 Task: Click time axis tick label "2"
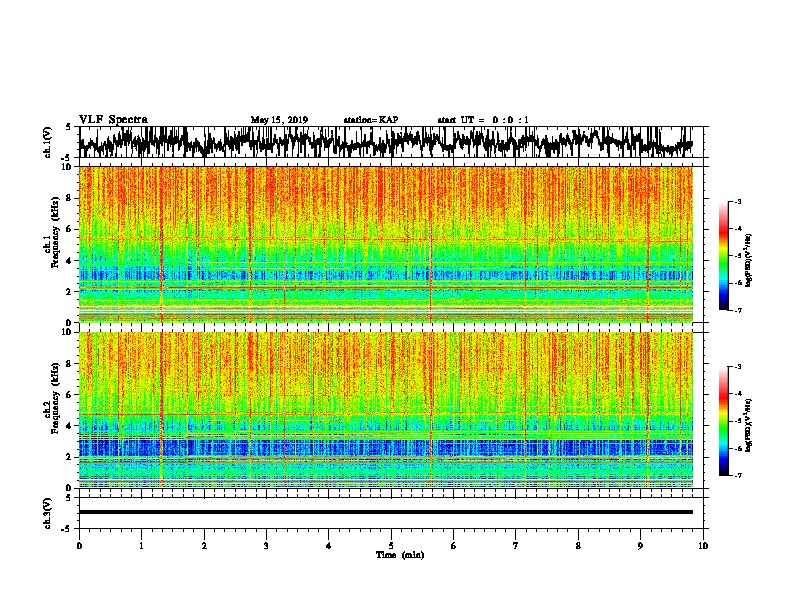[x=204, y=546]
